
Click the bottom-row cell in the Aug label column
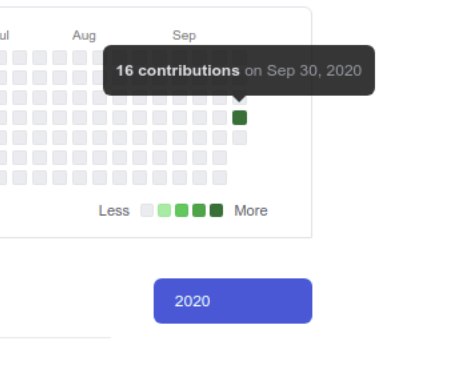[x=80, y=178]
